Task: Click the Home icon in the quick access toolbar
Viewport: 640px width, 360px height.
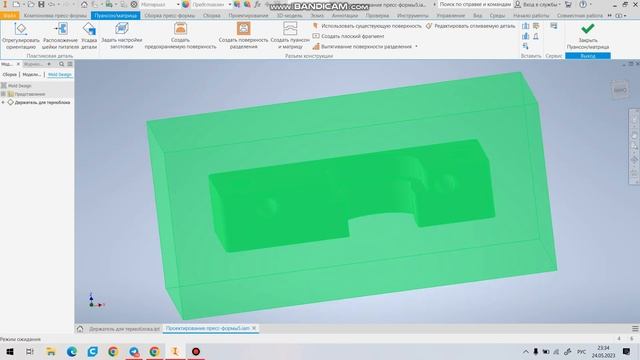Action: click(x=84, y=4)
